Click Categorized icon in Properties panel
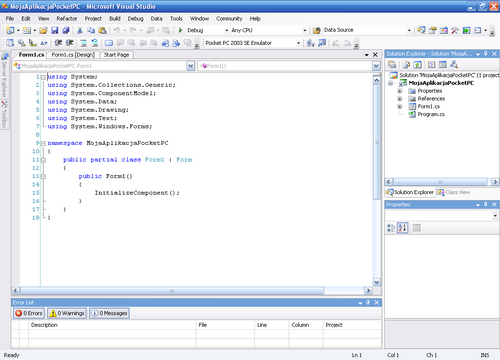Image resolution: width=500 pixels, height=360 pixels. pos(391,228)
